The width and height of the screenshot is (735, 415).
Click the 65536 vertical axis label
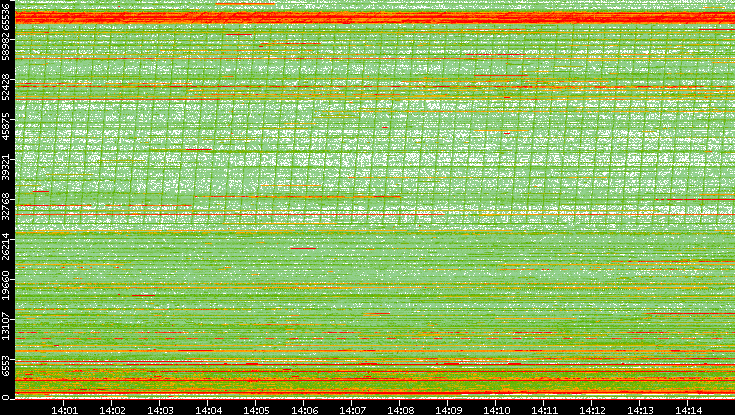tap(5, 15)
